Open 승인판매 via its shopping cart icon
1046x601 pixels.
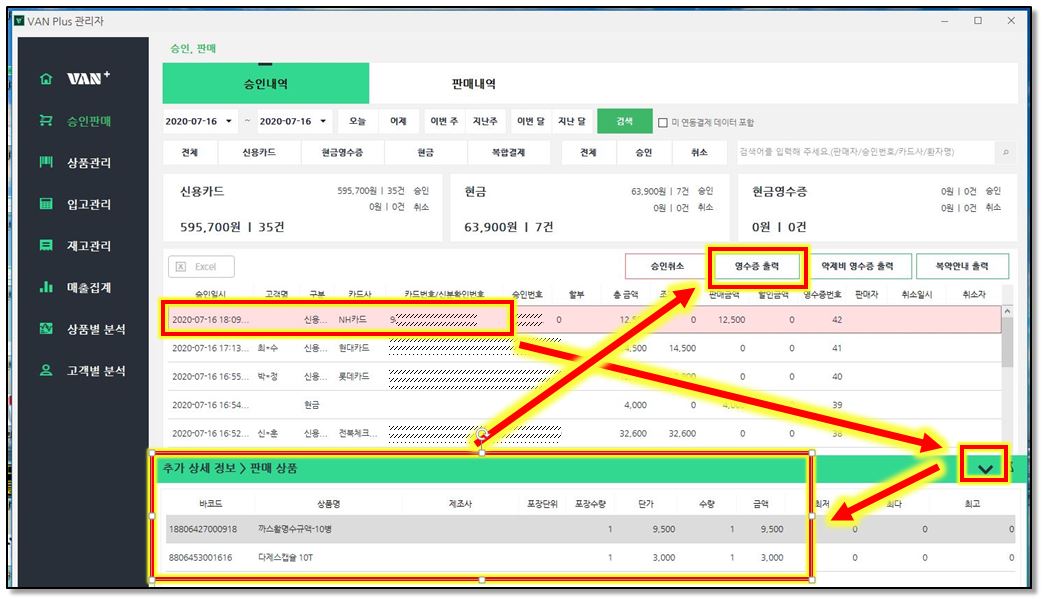[x=45, y=121]
